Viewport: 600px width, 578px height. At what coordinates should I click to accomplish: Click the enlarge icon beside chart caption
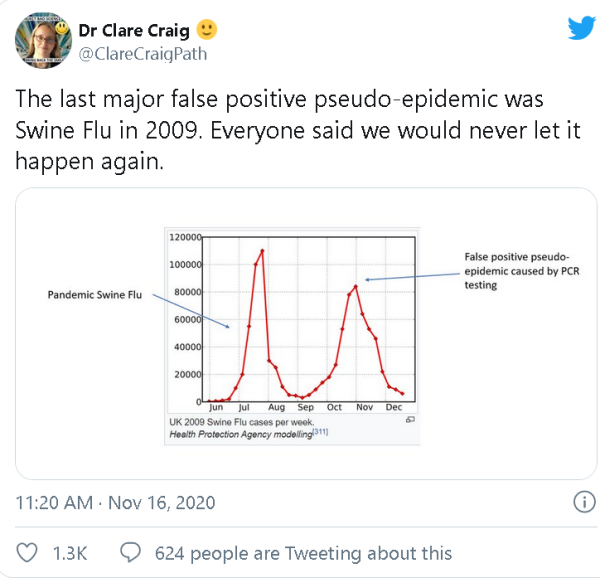410,420
